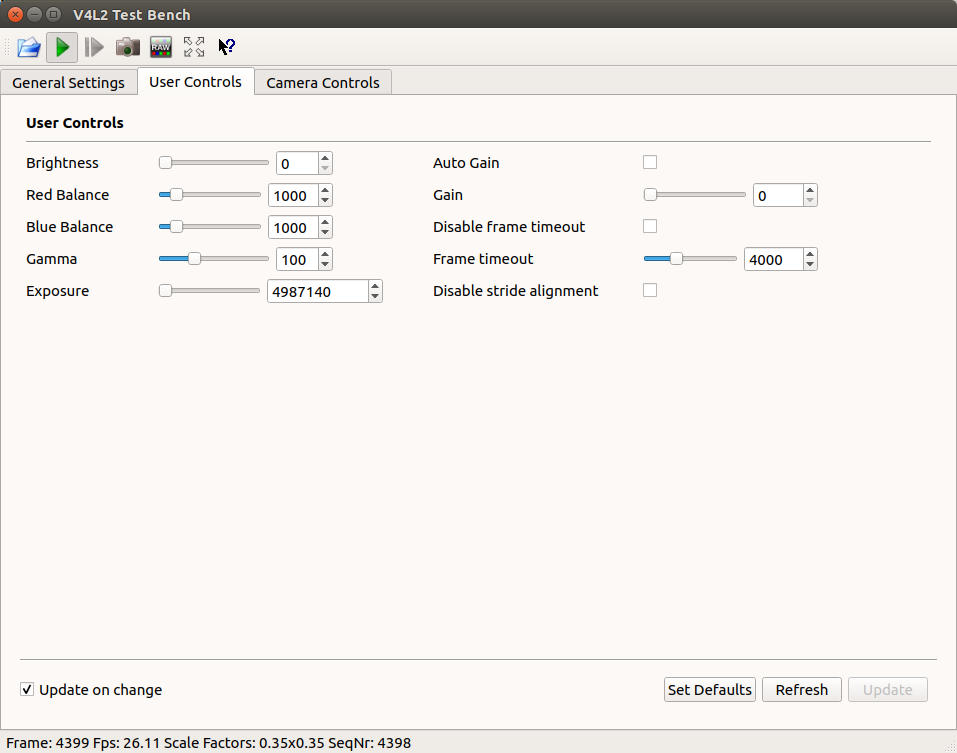Increase Exposure with the up arrow
Viewport: 957px width, 753px height.
[x=375, y=286]
